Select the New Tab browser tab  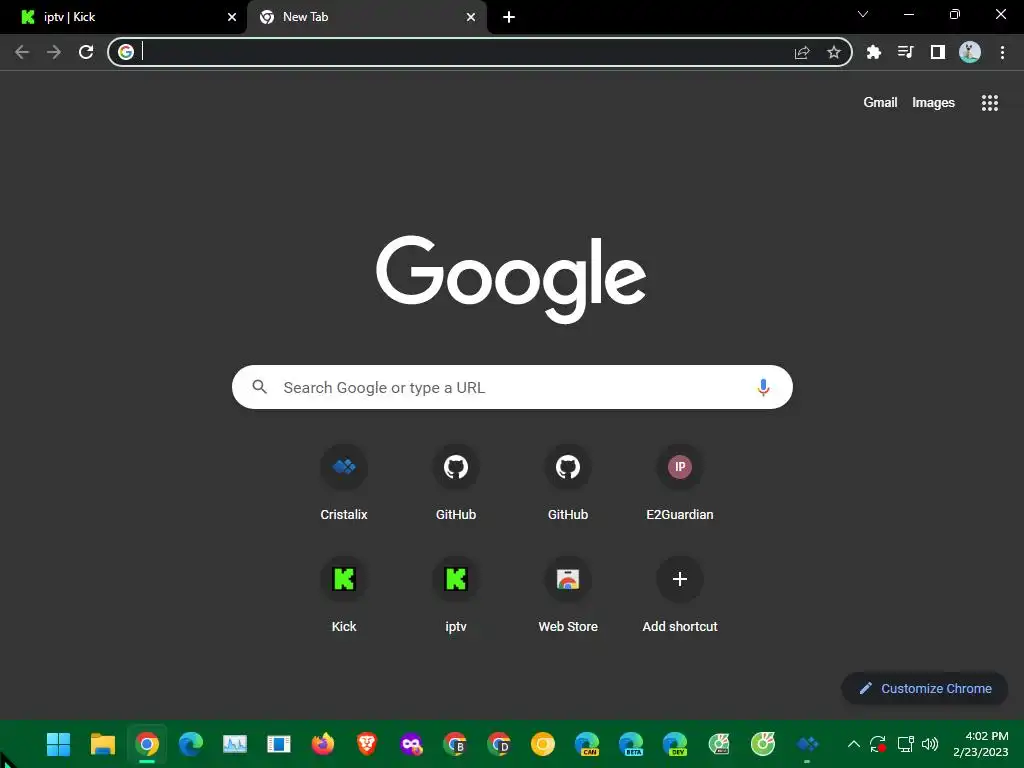click(366, 17)
